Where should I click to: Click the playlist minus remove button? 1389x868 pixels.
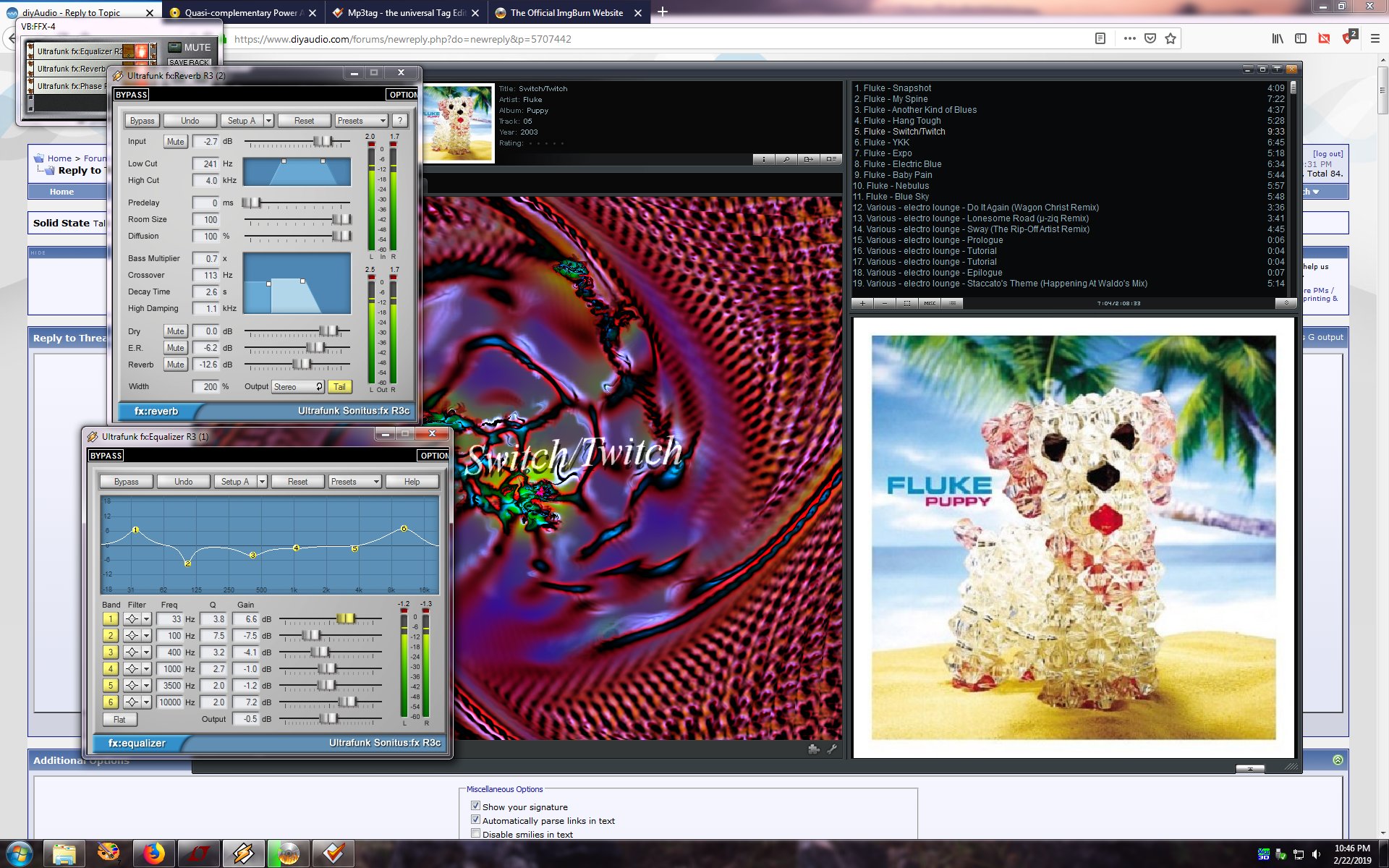tap(885, 304)
